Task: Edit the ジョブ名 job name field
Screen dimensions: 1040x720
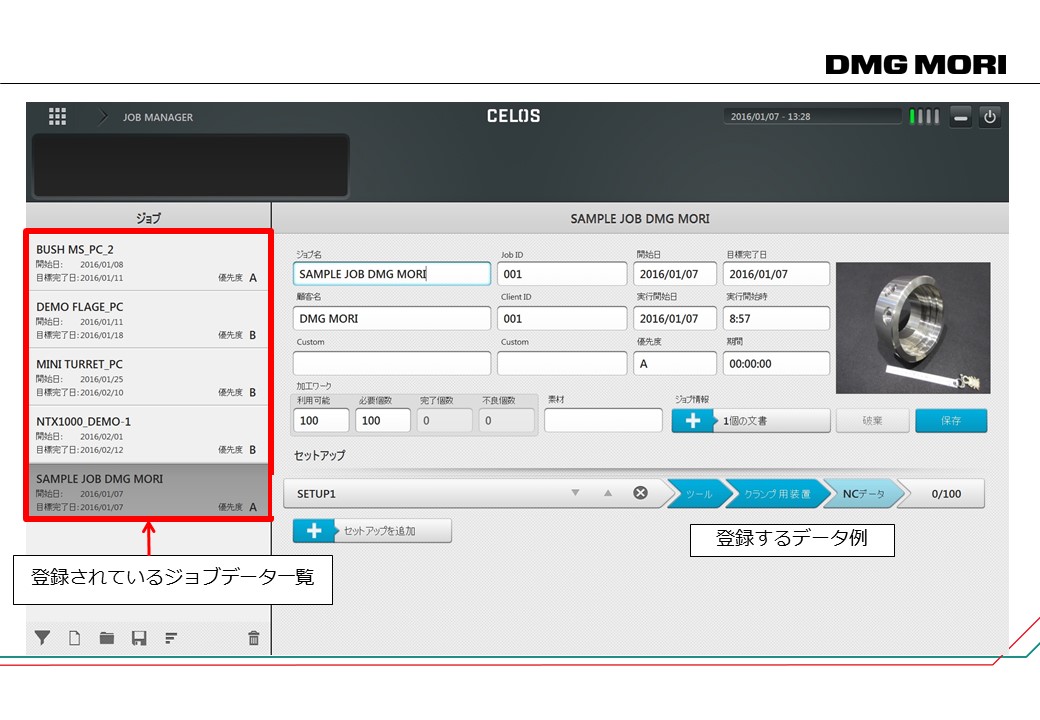Action: pos(392,274)
